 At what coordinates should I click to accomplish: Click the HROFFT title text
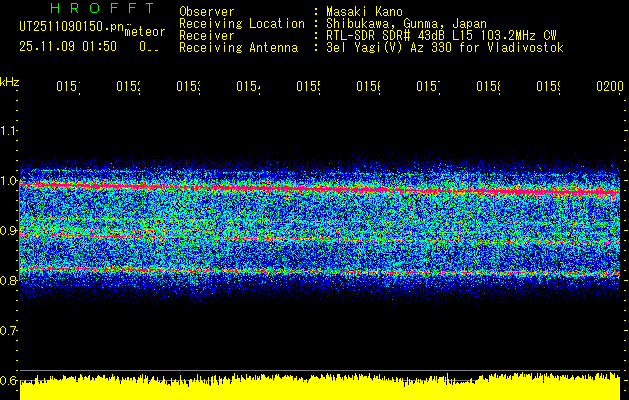click(x=103, y=8)
